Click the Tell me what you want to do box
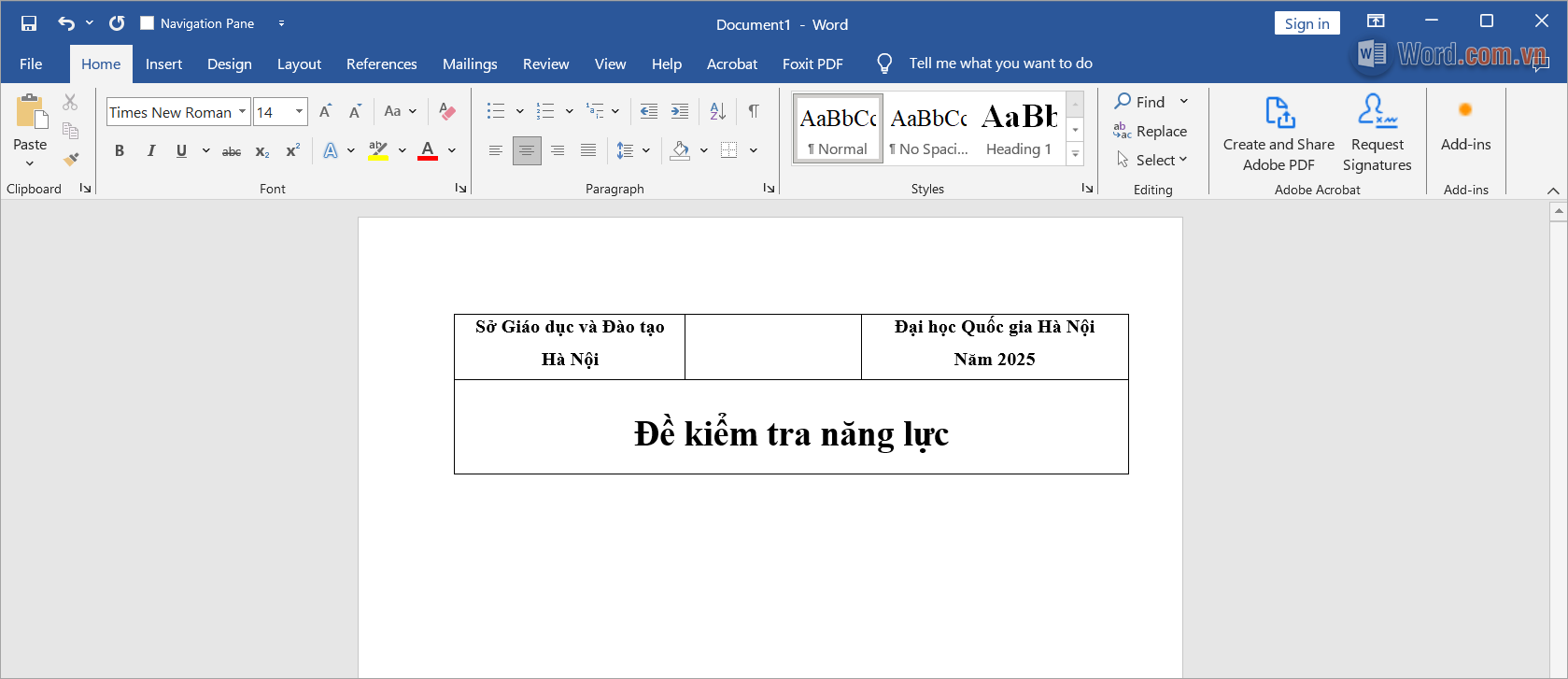1568x679 pixels. (1000, 64)
